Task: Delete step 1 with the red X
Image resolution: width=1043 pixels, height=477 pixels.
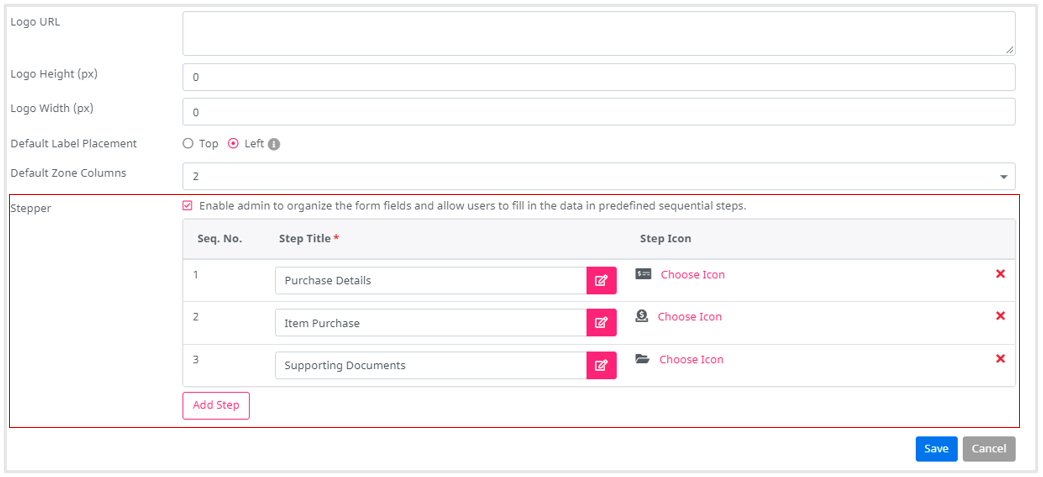Action: tap(1000, 274)
